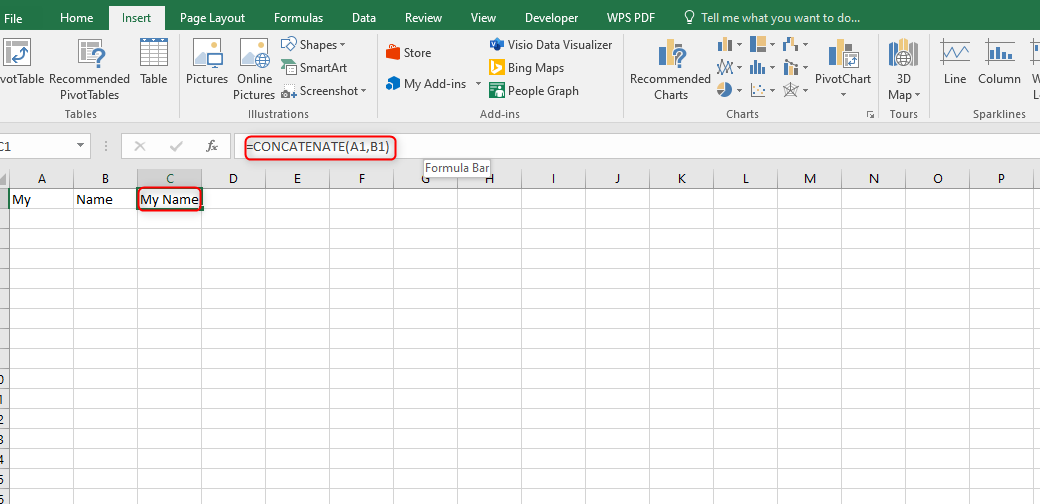Switch to the Home tab

(x=76, y=18)
